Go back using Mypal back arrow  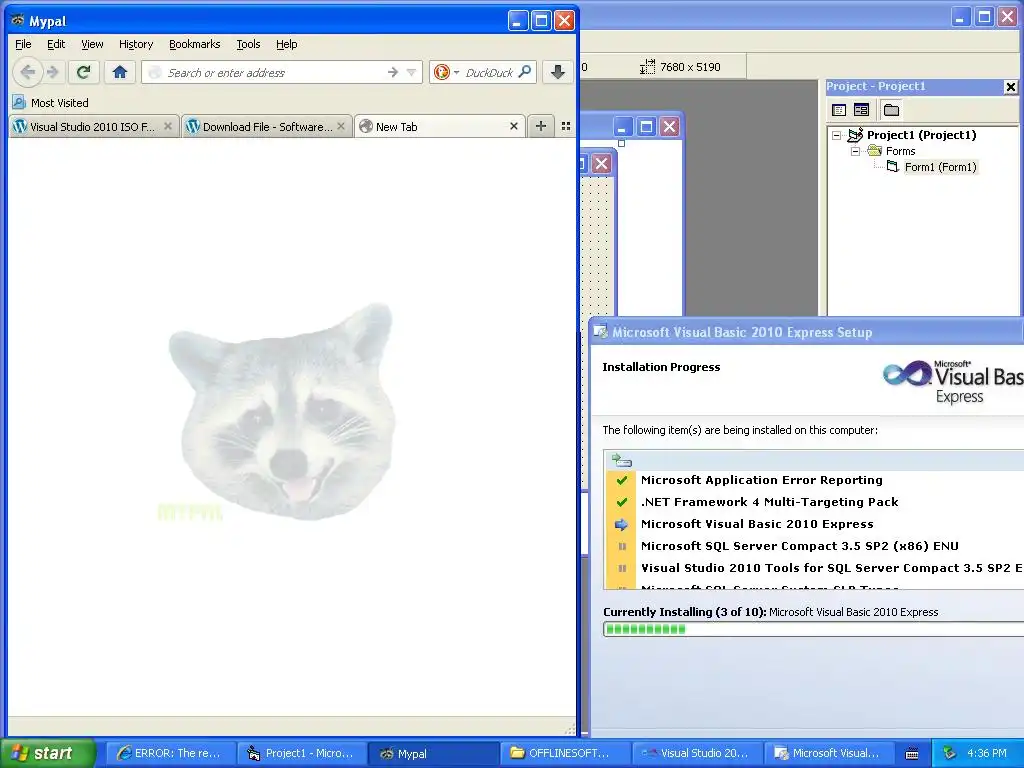click(x=27, y=72)
